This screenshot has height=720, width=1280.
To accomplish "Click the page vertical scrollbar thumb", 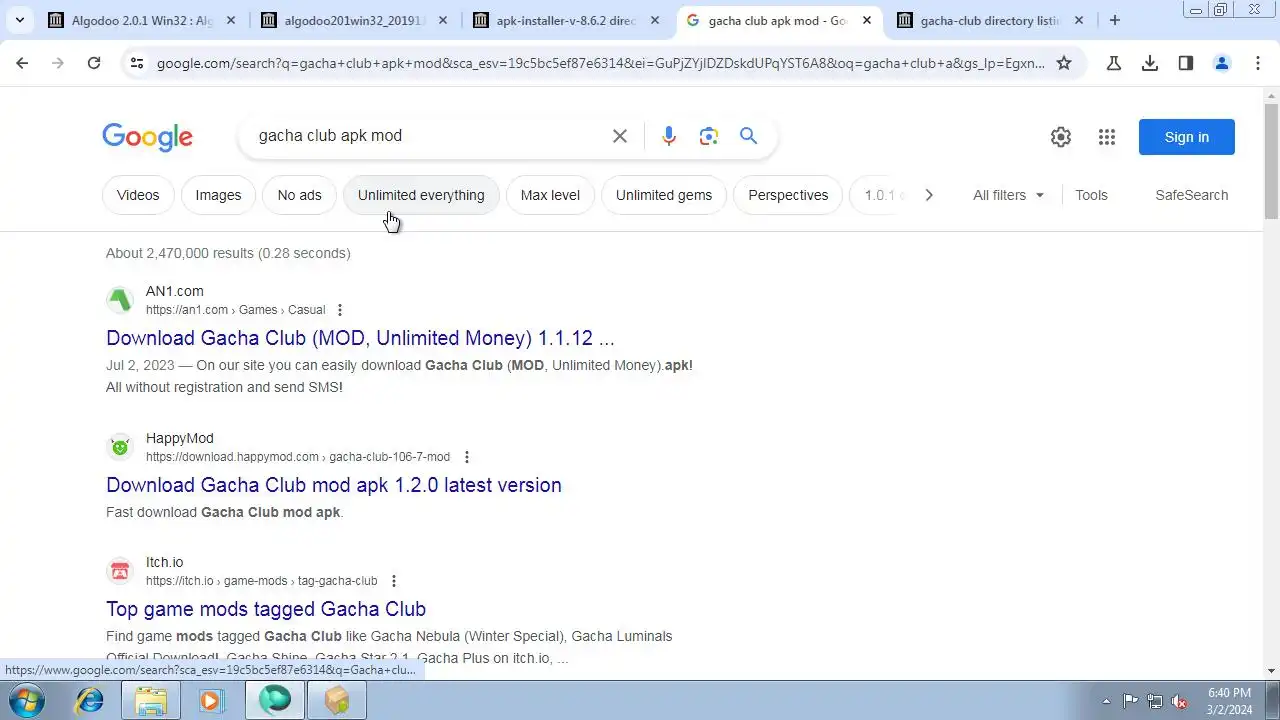I will [x=1271, y=161].
